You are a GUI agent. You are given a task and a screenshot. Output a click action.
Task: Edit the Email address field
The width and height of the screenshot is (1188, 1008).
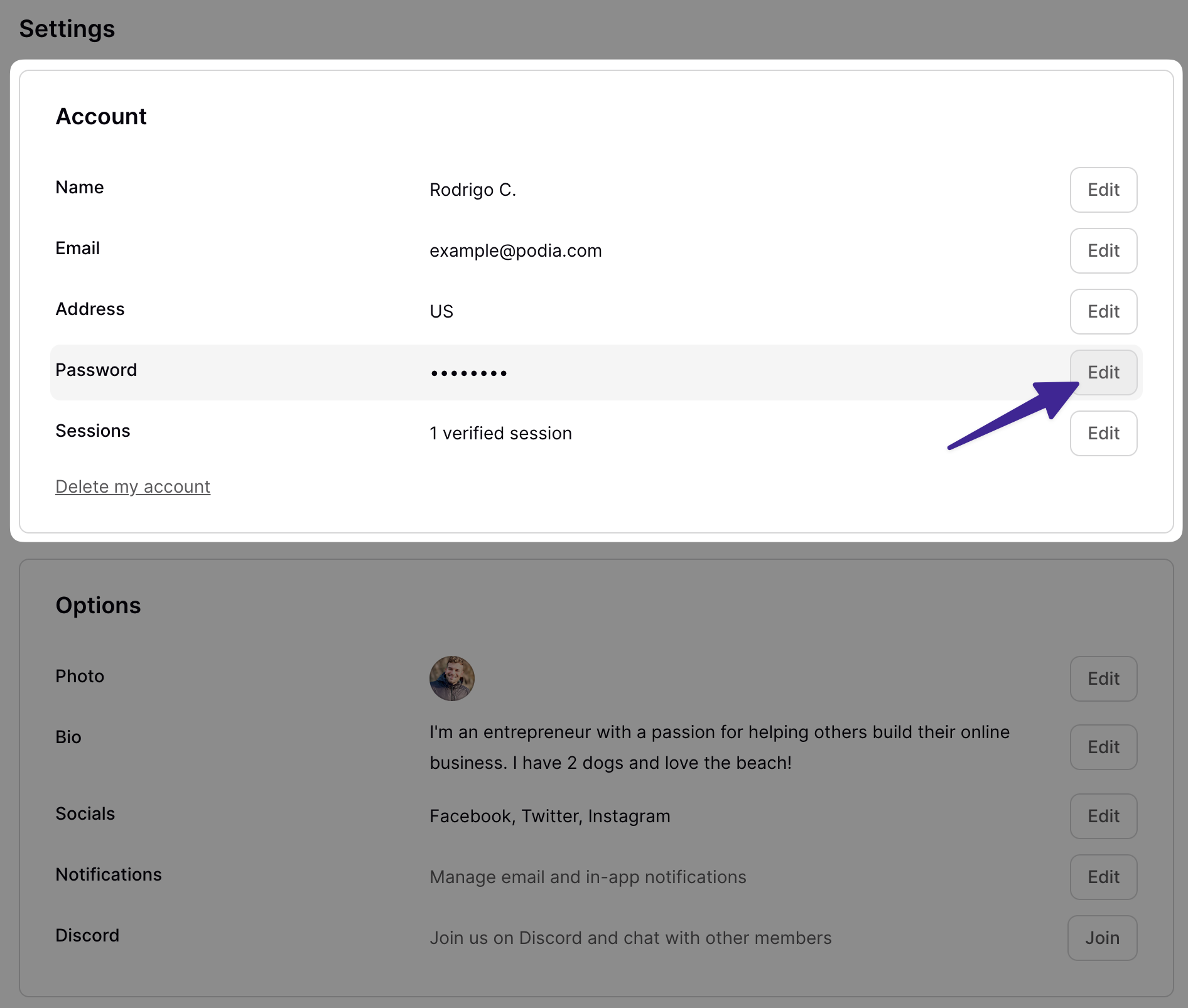pyautogui.click(x=1103, y=250)
